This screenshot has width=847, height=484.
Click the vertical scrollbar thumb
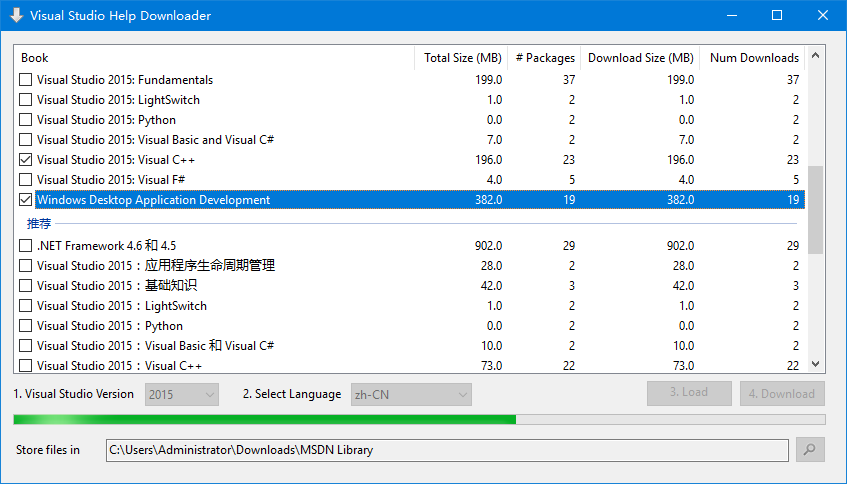coord(816,210)
